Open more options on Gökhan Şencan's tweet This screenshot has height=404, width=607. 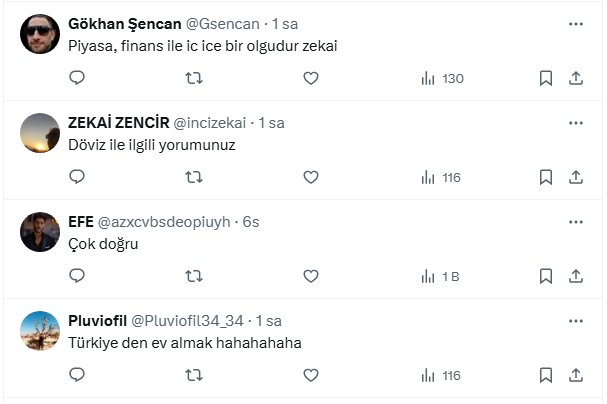coord(576,23)
